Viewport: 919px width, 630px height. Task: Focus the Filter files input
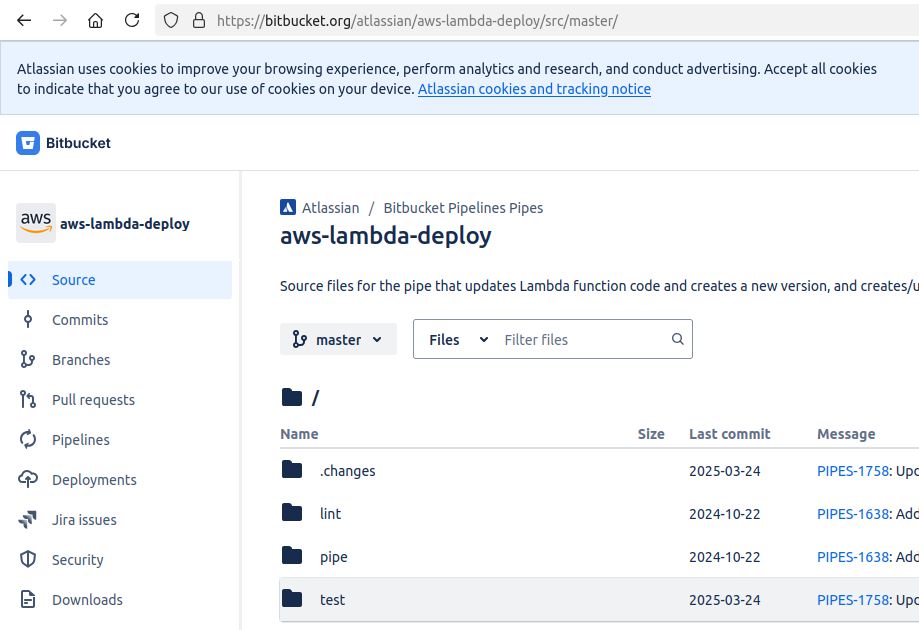(584, 339)
